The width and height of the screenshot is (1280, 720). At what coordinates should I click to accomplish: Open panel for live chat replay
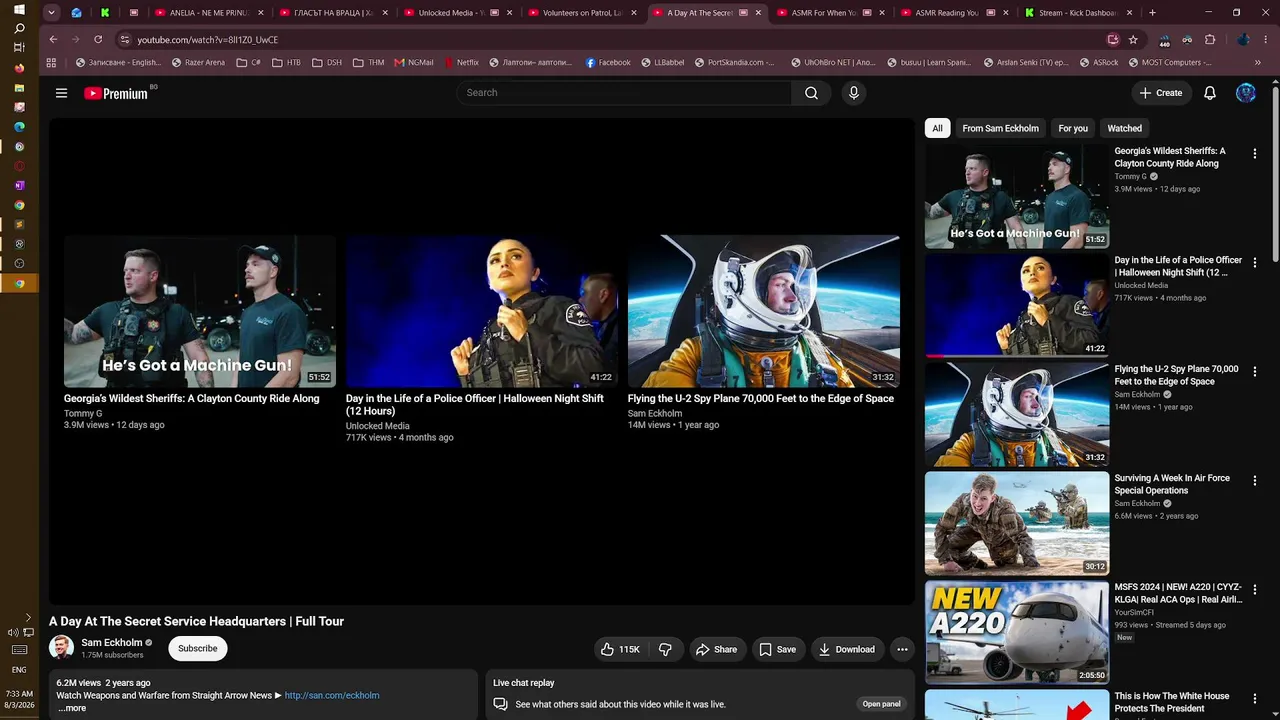click(881, 704)
